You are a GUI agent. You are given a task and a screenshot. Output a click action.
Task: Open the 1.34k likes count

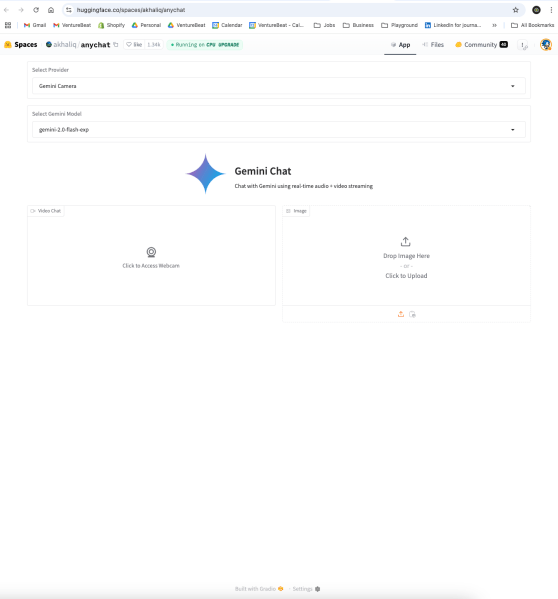pyautogui.click(x=154, y=45)
